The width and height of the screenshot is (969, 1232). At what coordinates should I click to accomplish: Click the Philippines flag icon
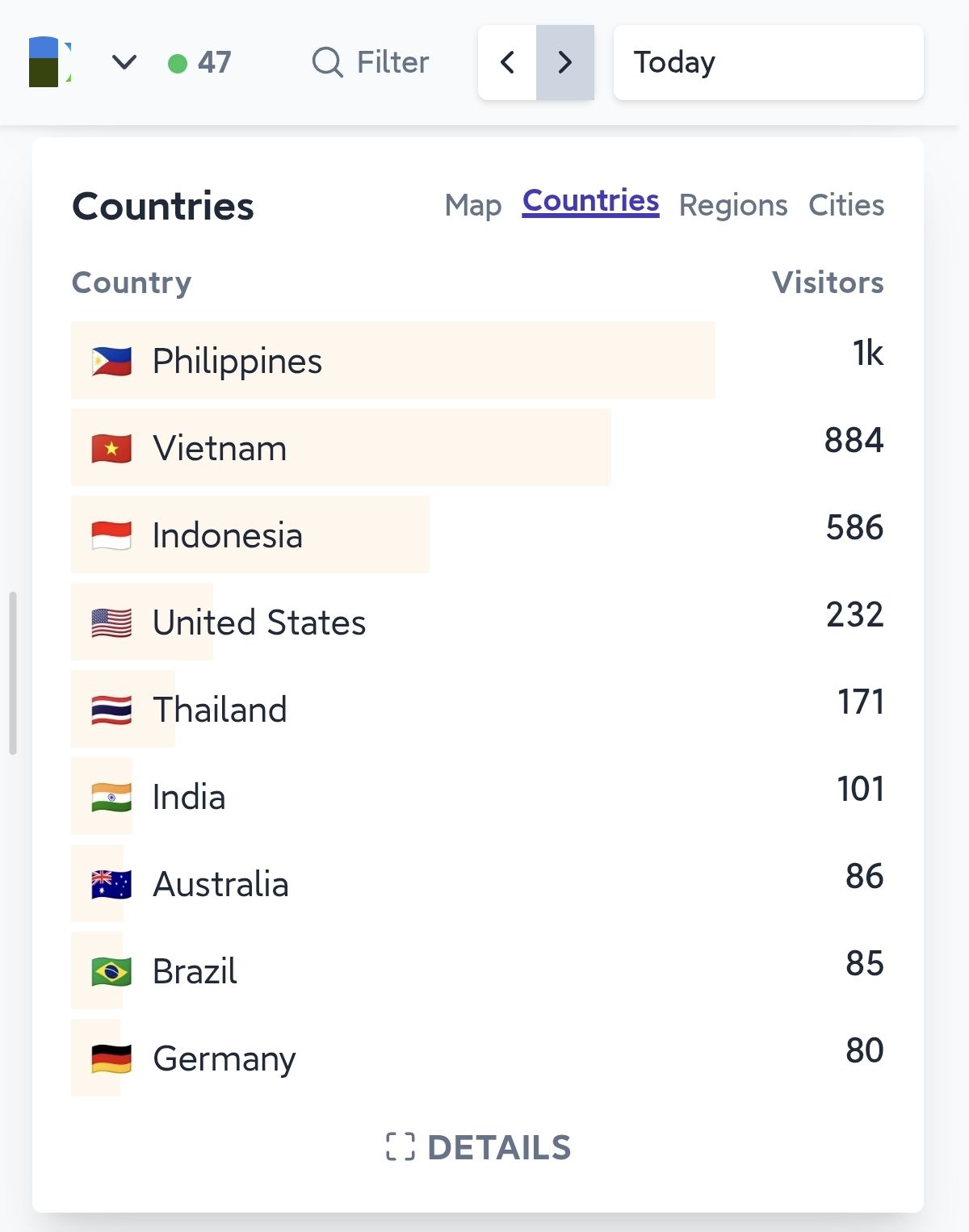(x=111, y=361)
